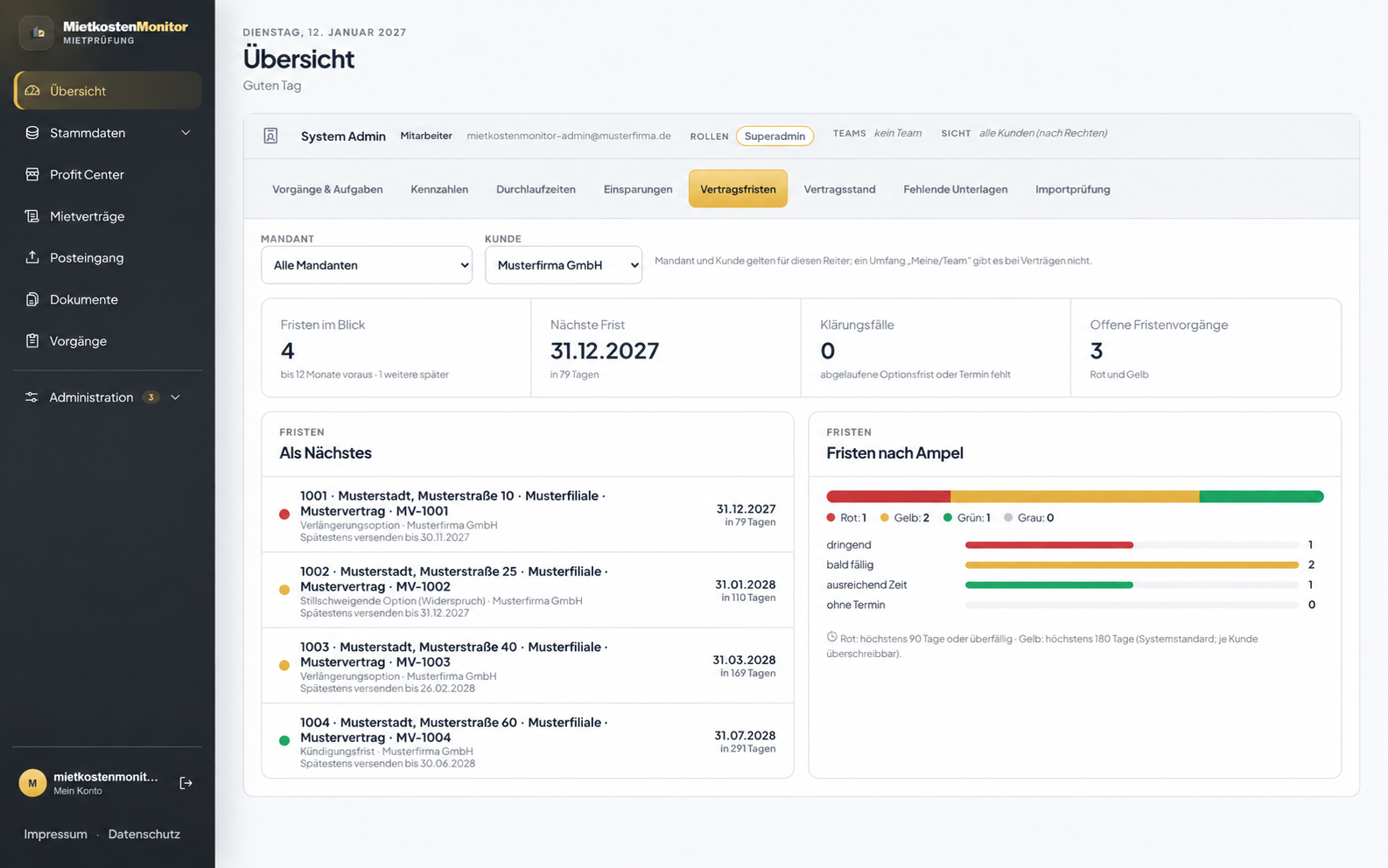1388x868 pixels.
Task: Select the Durchlaufzeiten tab
Action: coord(536,189)
